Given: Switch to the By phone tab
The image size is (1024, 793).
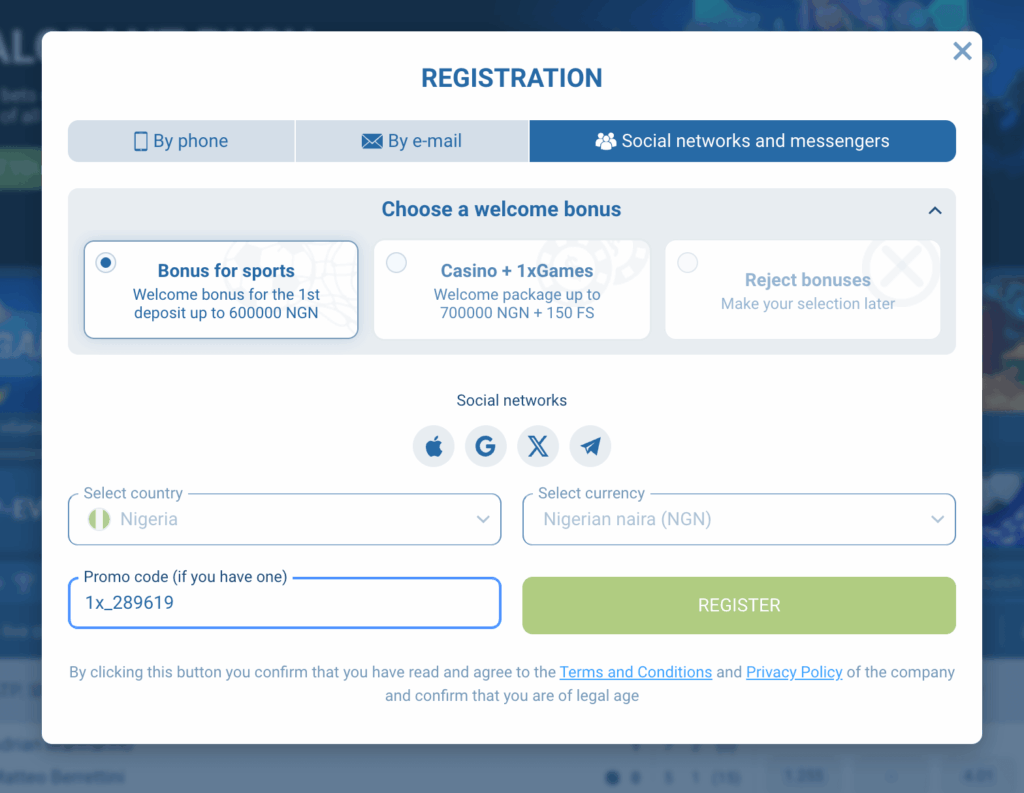Looking at the screenshot, I should 181,141.
